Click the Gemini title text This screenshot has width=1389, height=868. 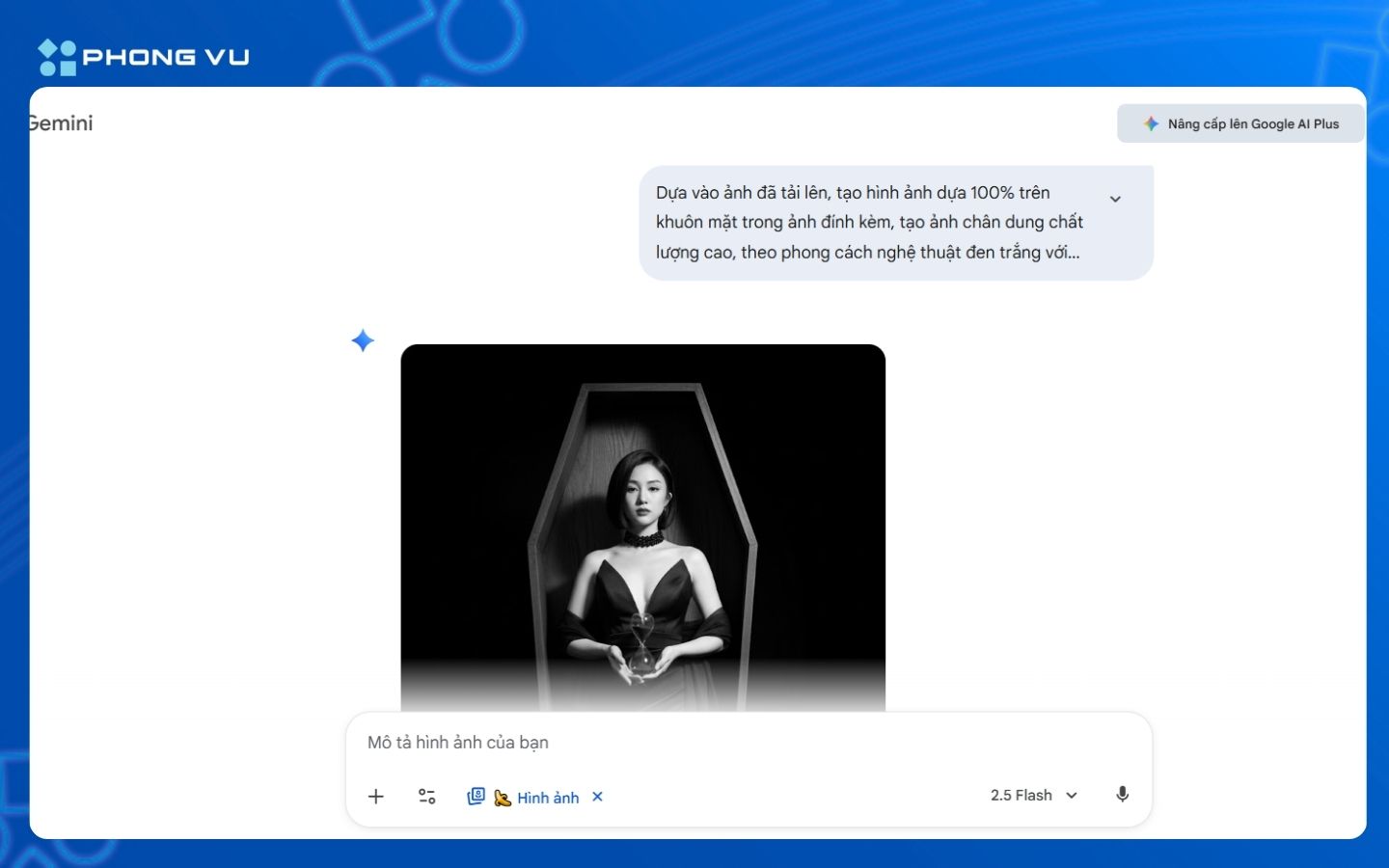(62, 123)
